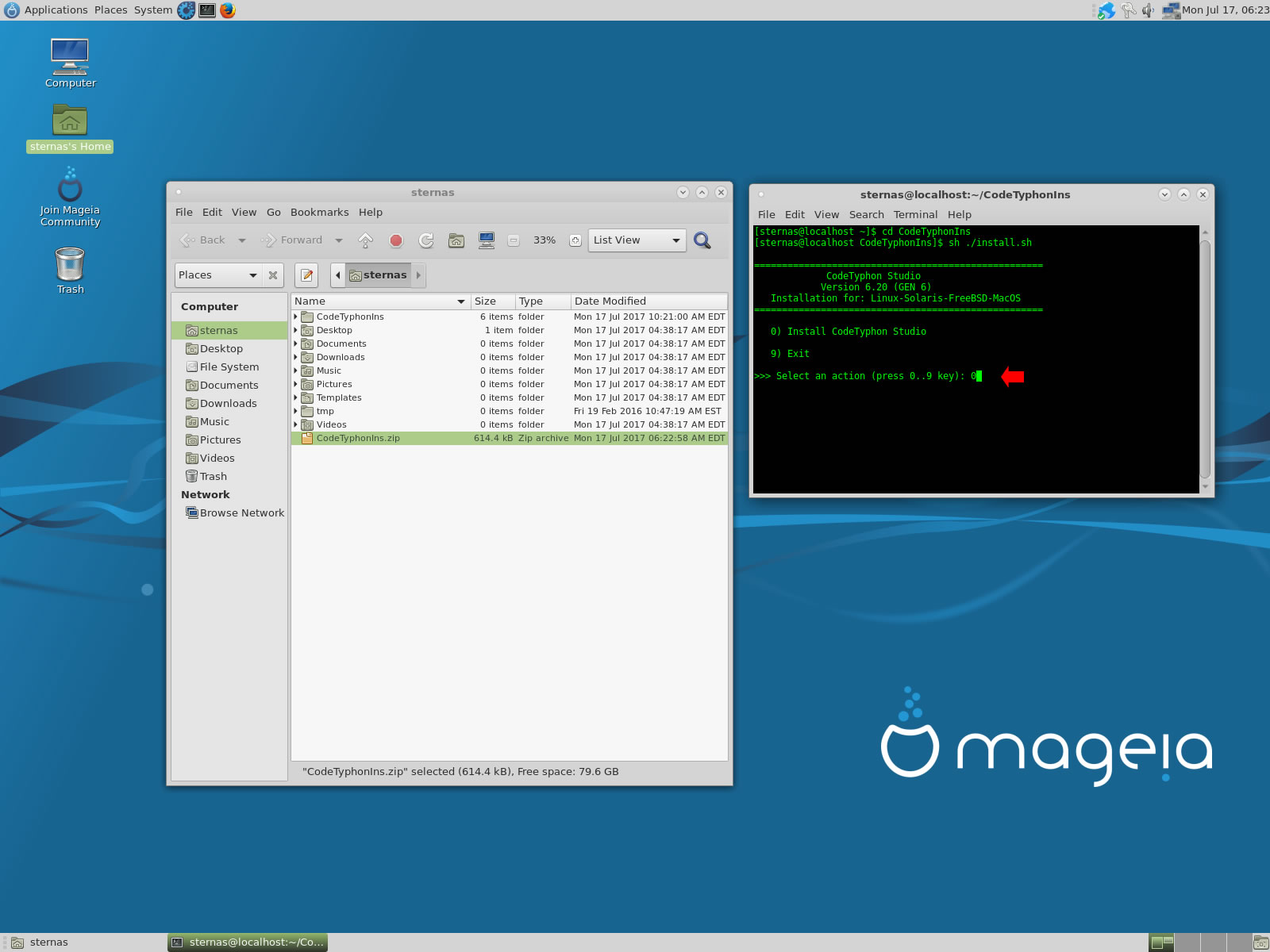1270x952 pixels.
Task: Open Computer icon on the desktop
Action: (70, 63)
